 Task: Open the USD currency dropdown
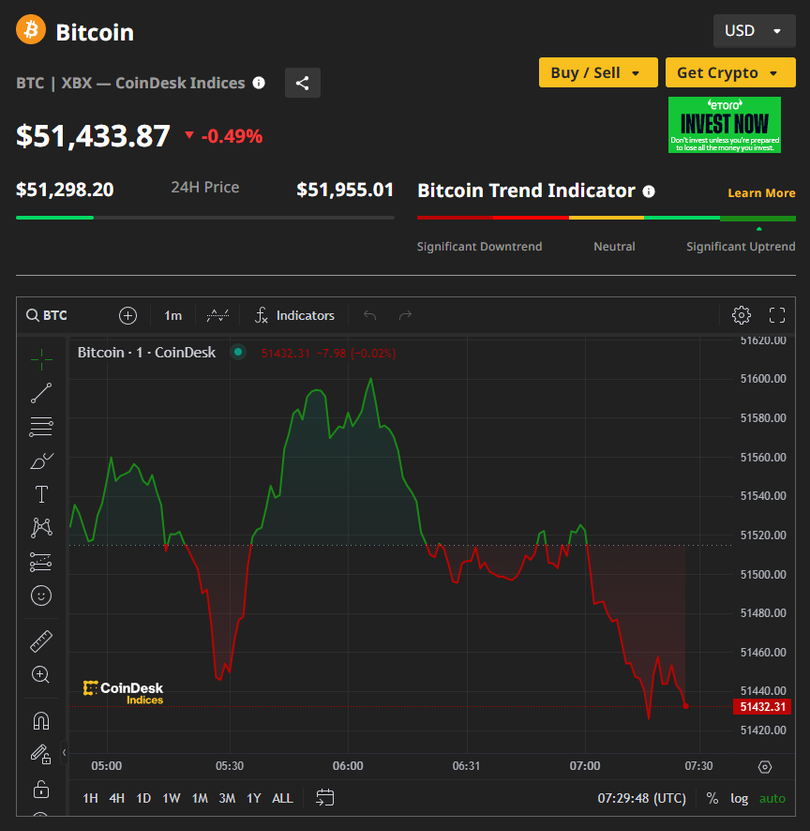pos(754,31)
